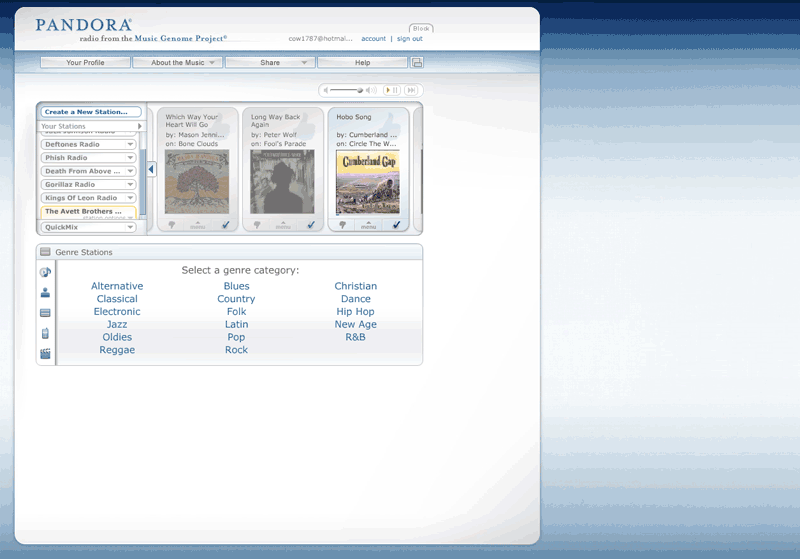Image resolution: width=800 pixels, height=559 pixels.
Task: Choose the R&B genre
Action: [356, 337]
